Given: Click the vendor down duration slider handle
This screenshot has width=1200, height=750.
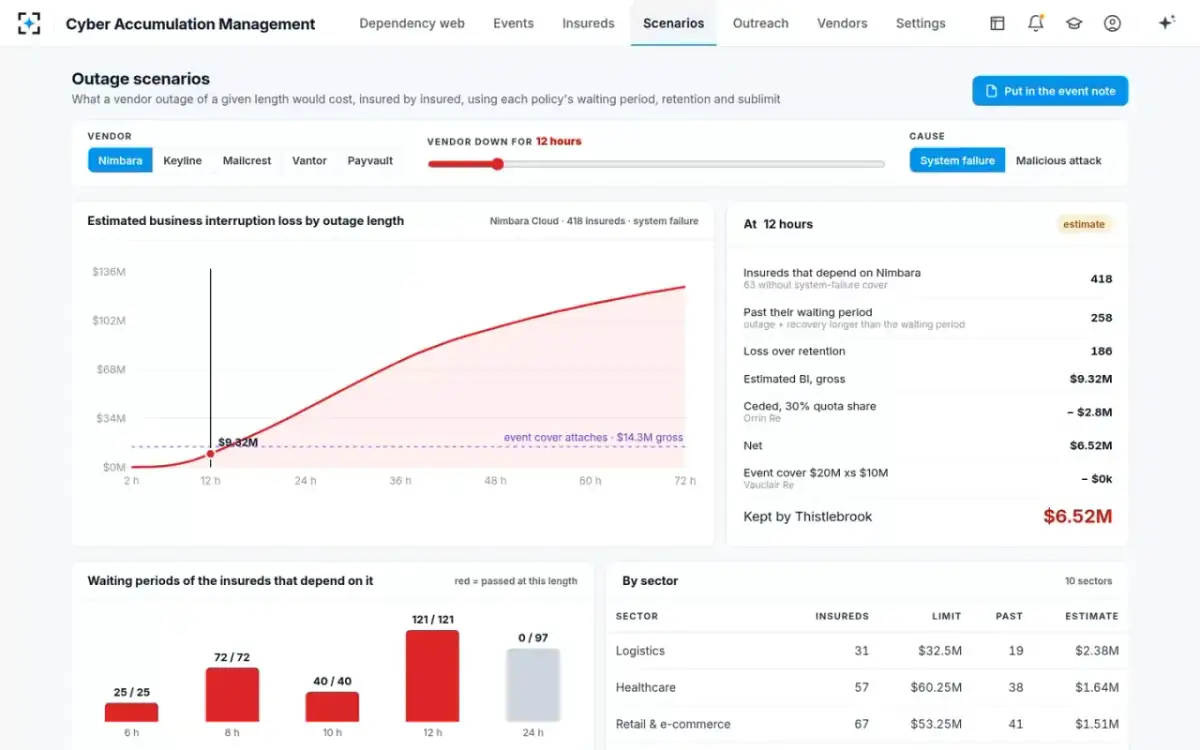Looking at the screenshot, I should 497,164.
